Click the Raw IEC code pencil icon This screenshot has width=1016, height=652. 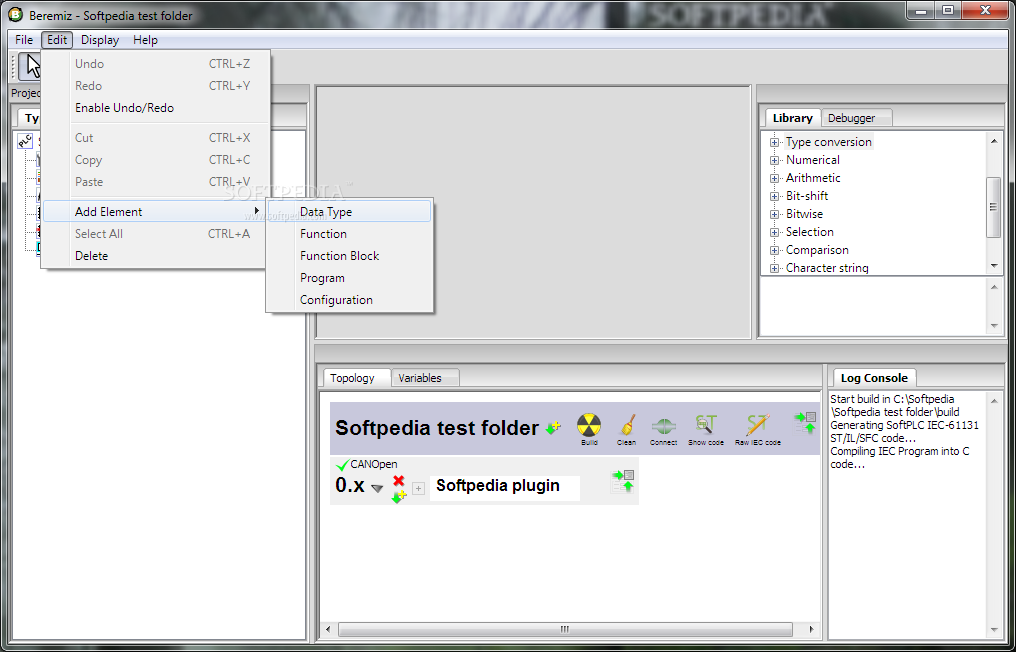point(757,425)
